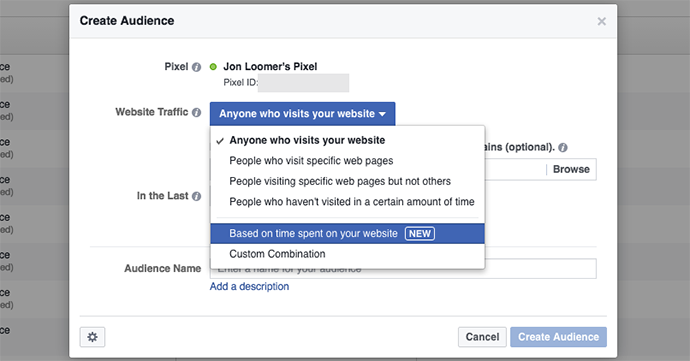
Task: Pick 'People who haven't visited in a certain amount of time'
Action: click(x=348, y=202)
